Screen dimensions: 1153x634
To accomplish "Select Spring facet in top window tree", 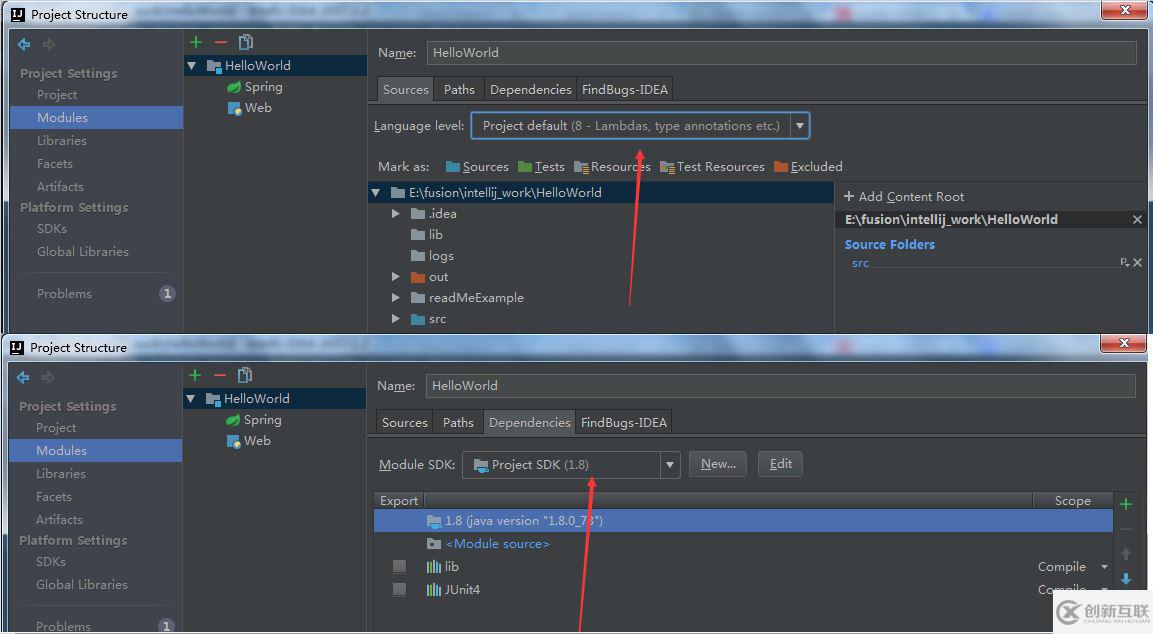I will [254, 87].
